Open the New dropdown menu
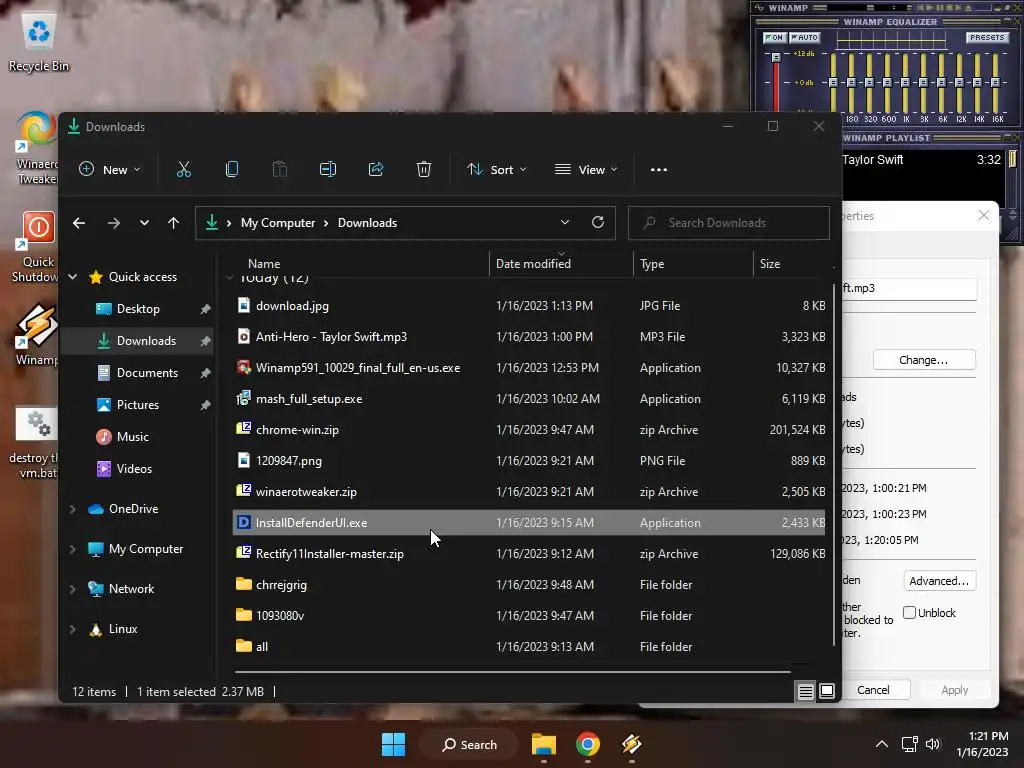Viewport: 1024px width, 768px height. click(x=110, y=170)
